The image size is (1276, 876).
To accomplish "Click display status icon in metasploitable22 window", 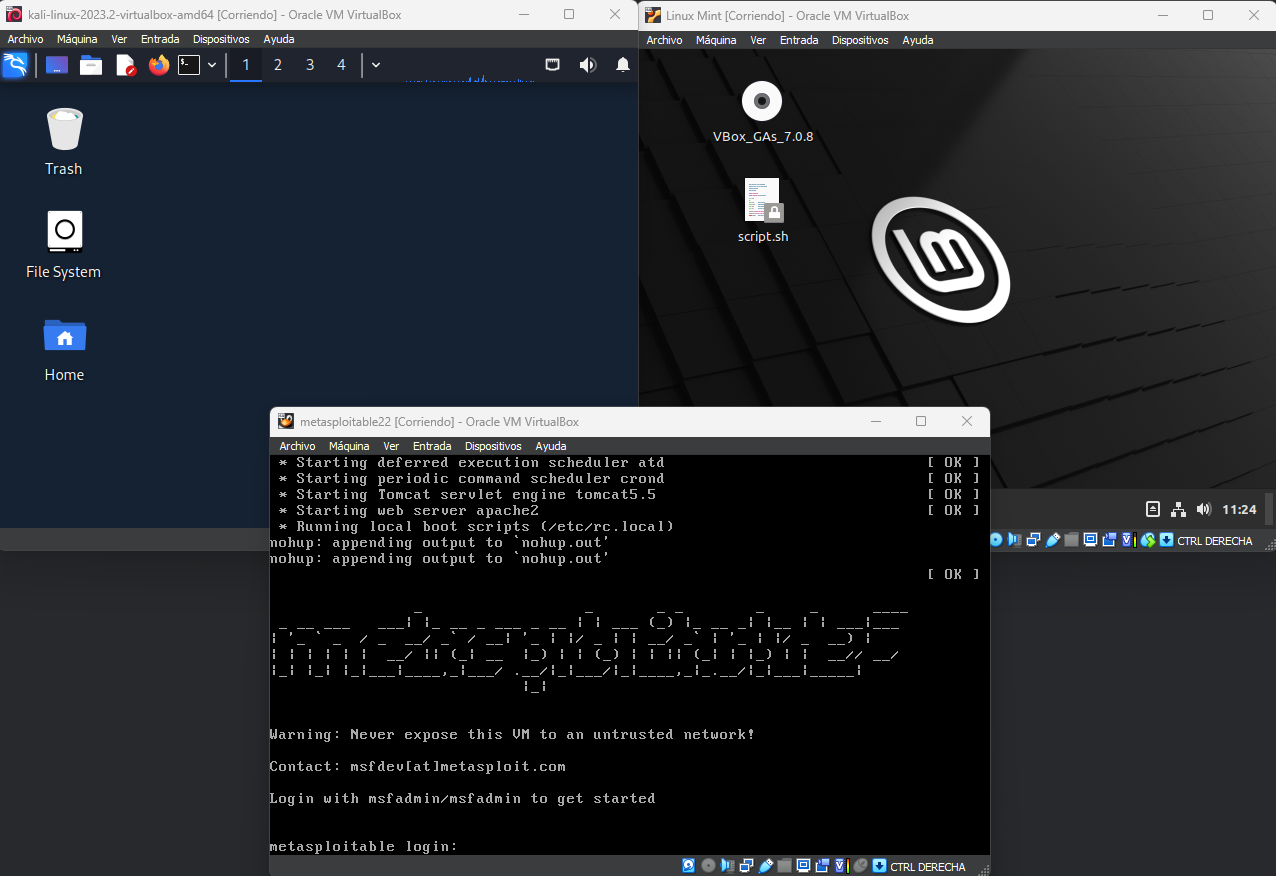I will pyautogui.click(x=803, y=866).
